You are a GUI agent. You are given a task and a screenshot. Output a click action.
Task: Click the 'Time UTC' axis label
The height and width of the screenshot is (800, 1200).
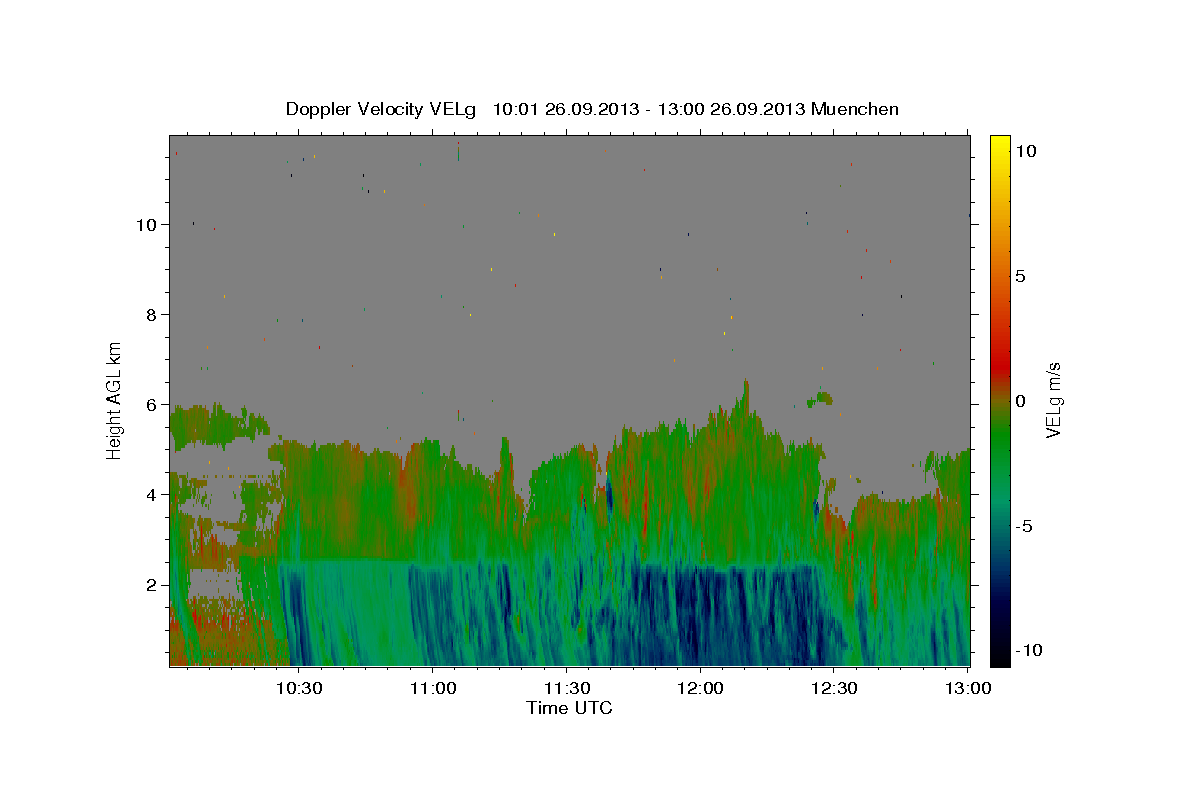pos(569,708)
